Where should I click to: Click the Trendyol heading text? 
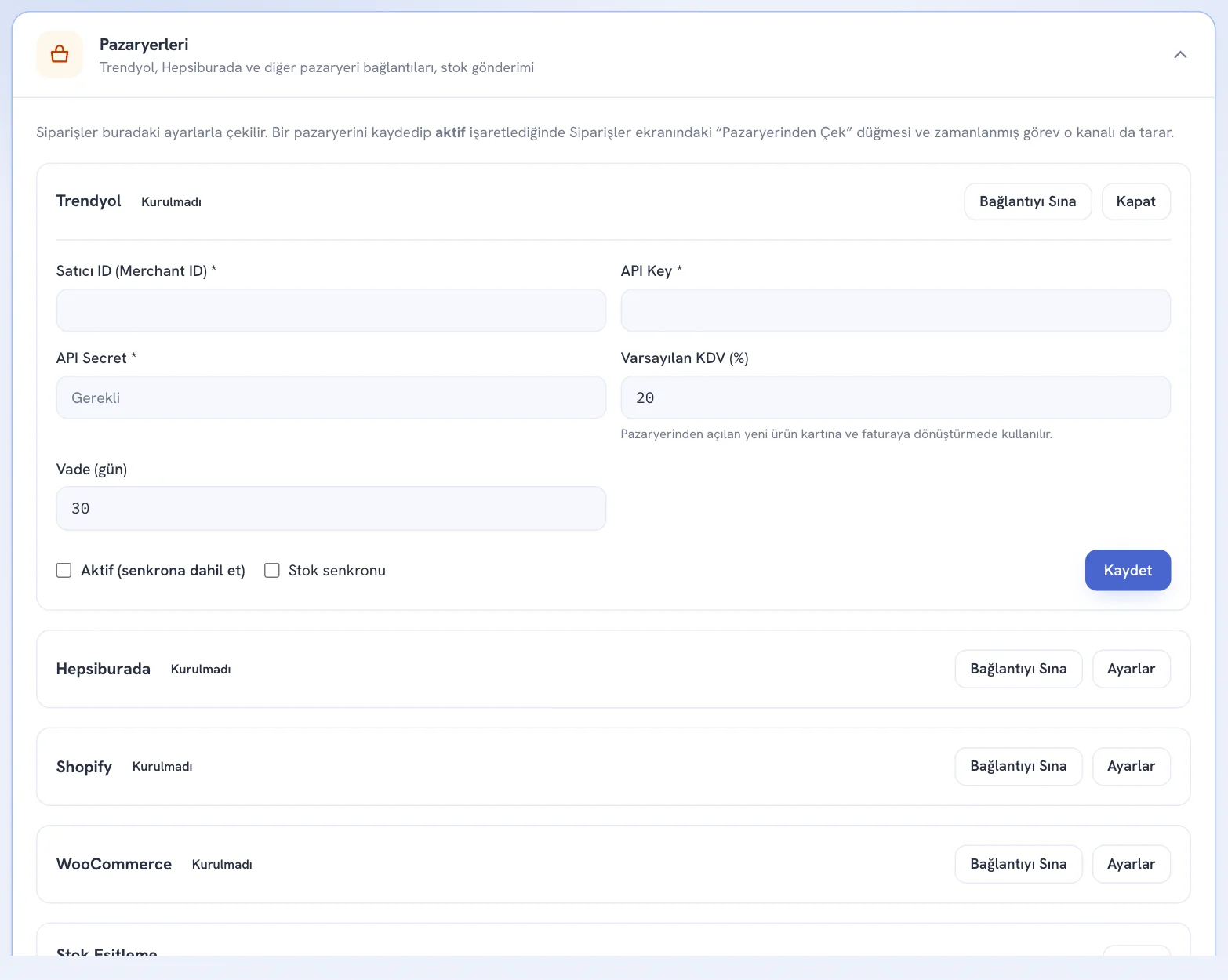89,201
